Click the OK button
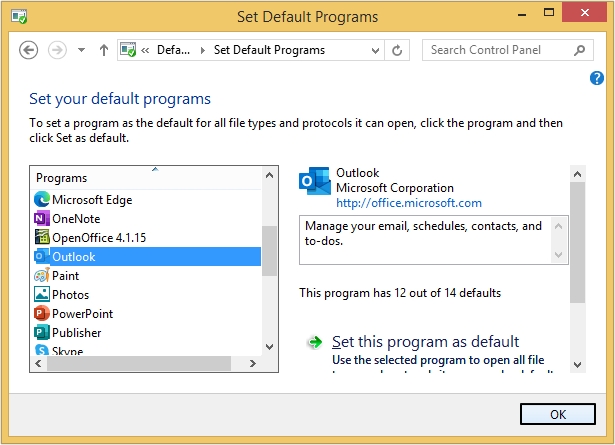This screenshot has height=445, width=615. 557,414
